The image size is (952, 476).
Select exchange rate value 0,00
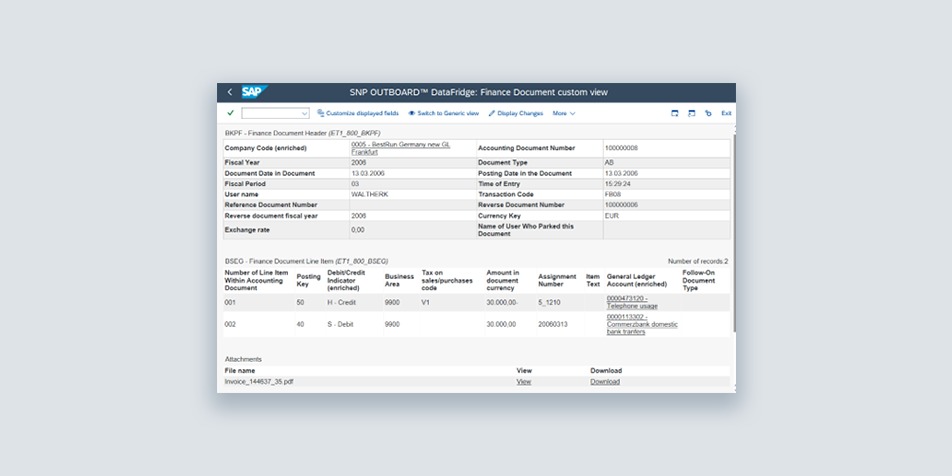click(x=358, y=230)
